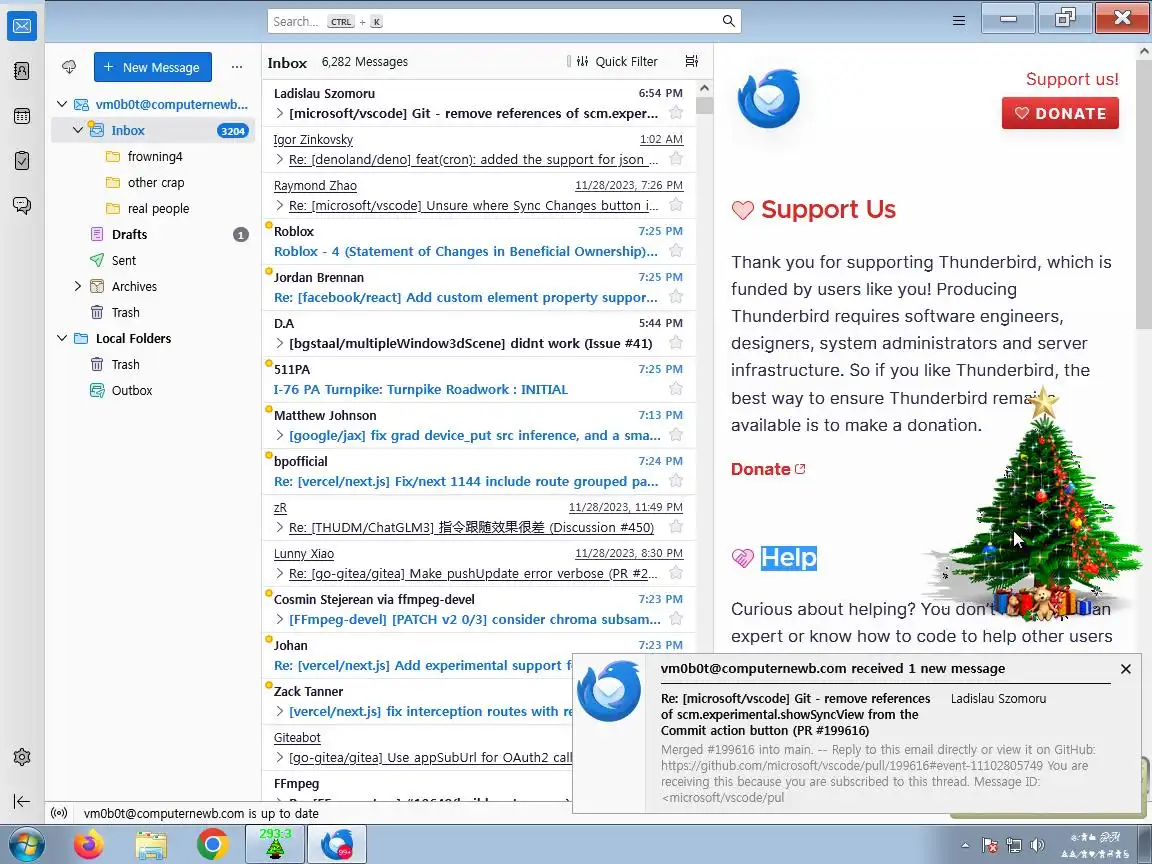The height and width of the screenshot is (864, 1152).
Task: Star the Raymond Zhao message
Action: [x=676, y=205]
